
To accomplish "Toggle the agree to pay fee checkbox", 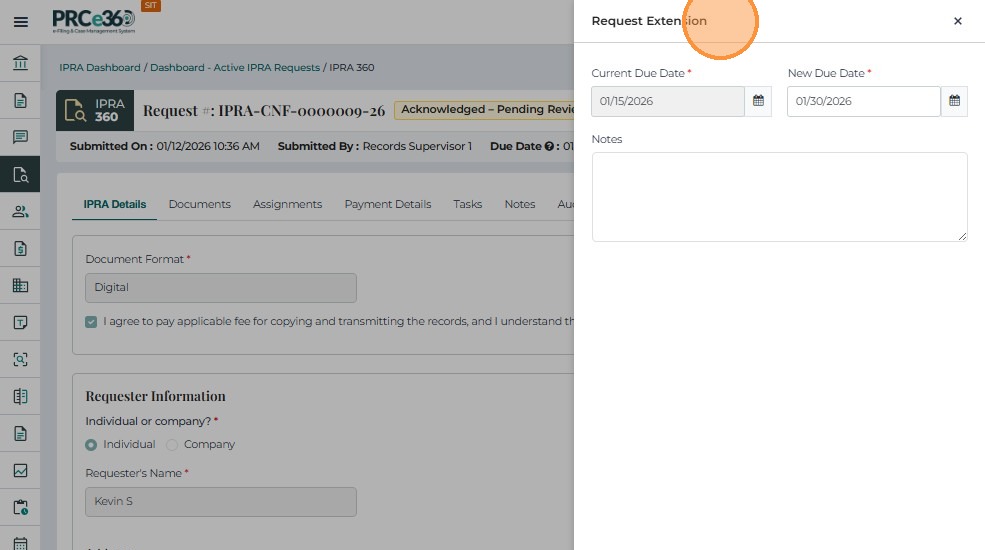I will click(x=91, y=322).
